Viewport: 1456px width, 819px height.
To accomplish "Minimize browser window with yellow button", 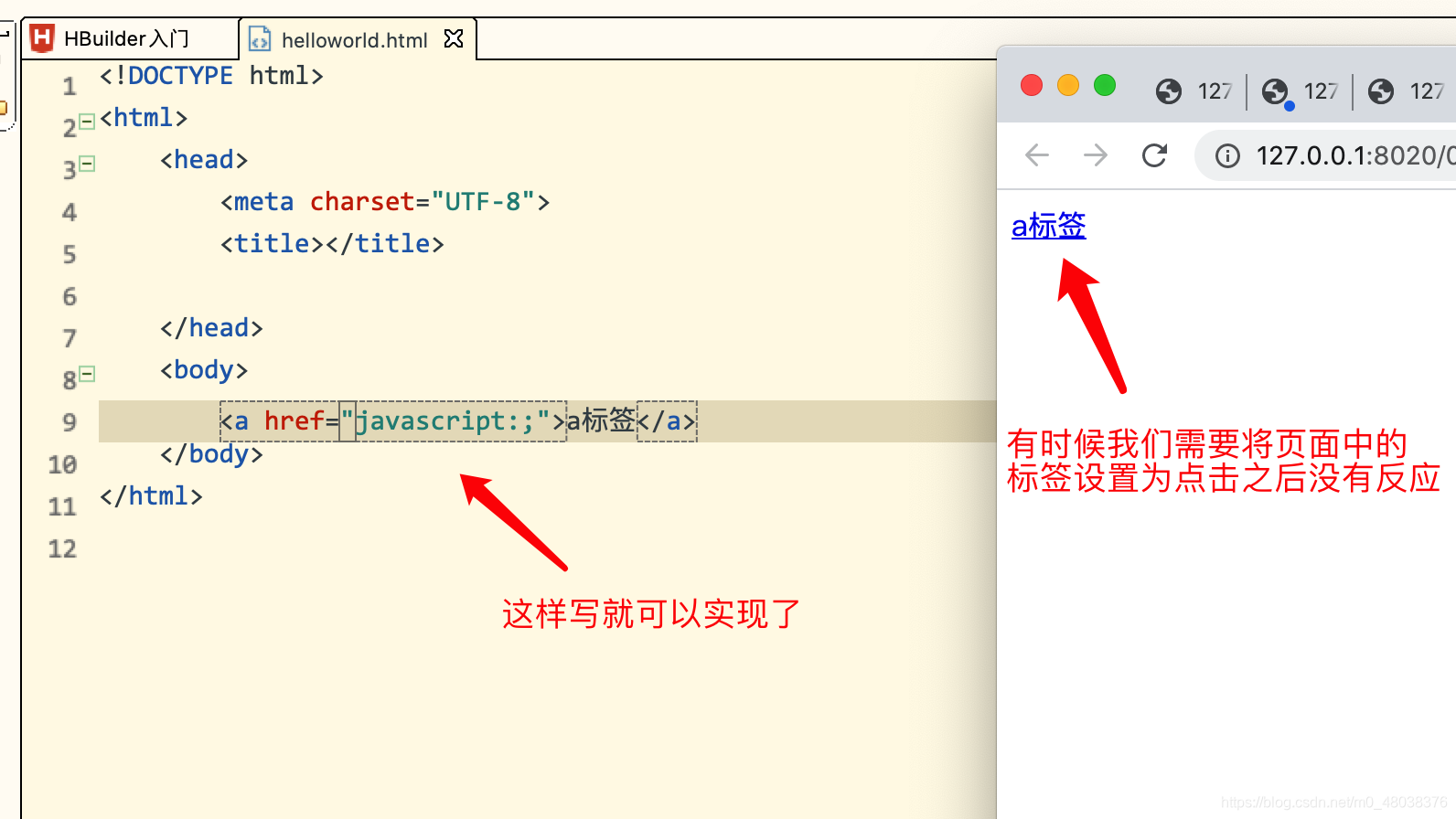I will (x=1068, y=85).
